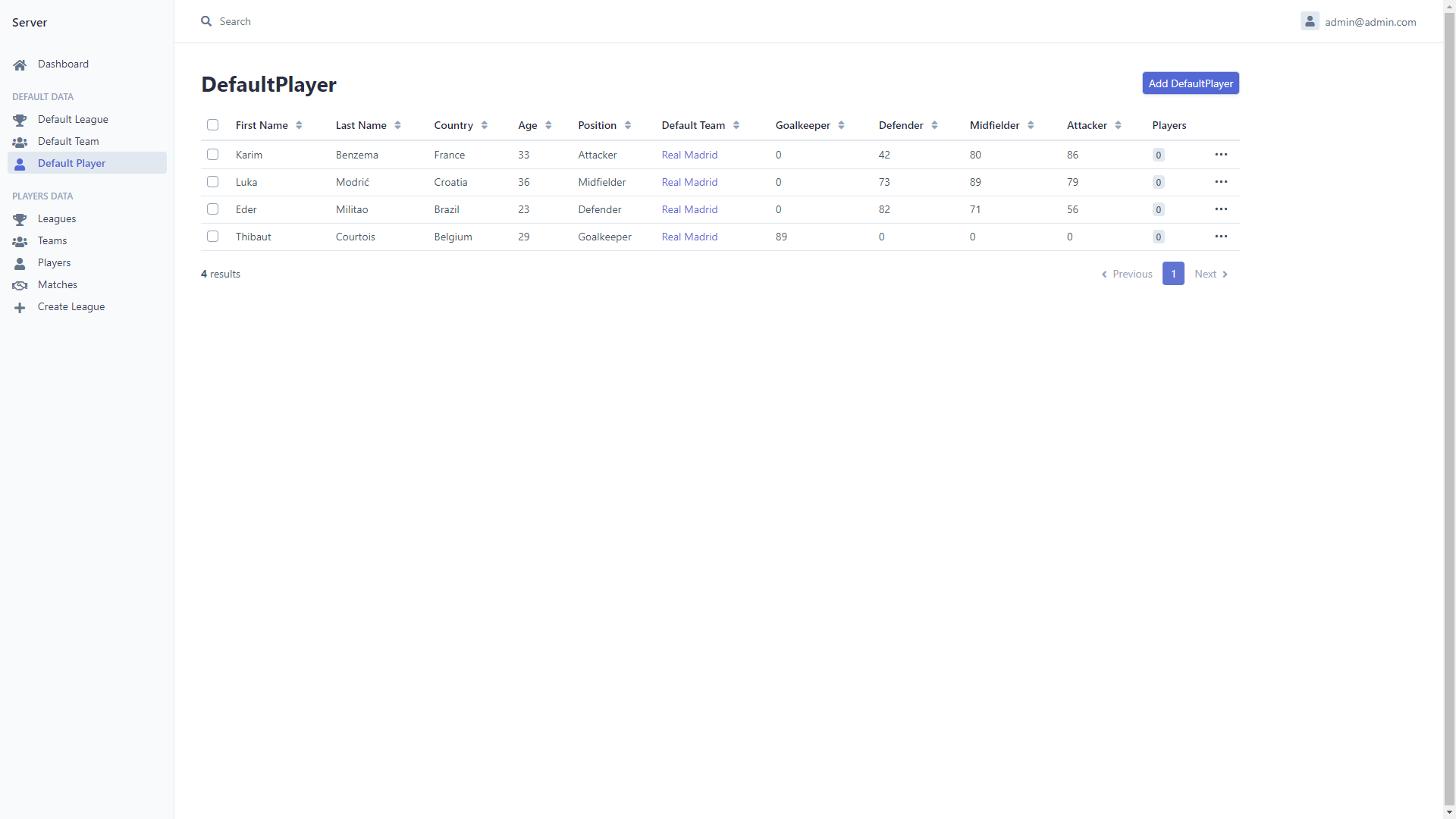Click the Default League trophy icon
1456x819 pixels.
[x=20, y=120]
